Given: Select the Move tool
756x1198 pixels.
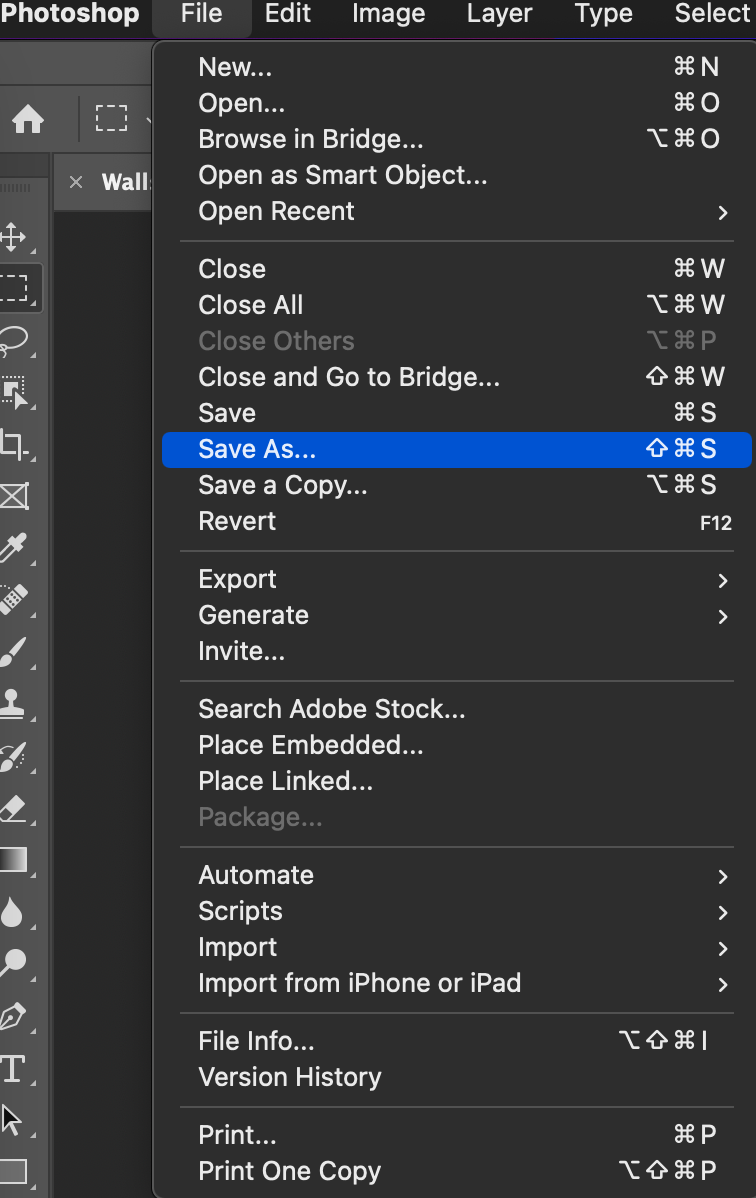Looking at the screenshot, I should point(14,236).
